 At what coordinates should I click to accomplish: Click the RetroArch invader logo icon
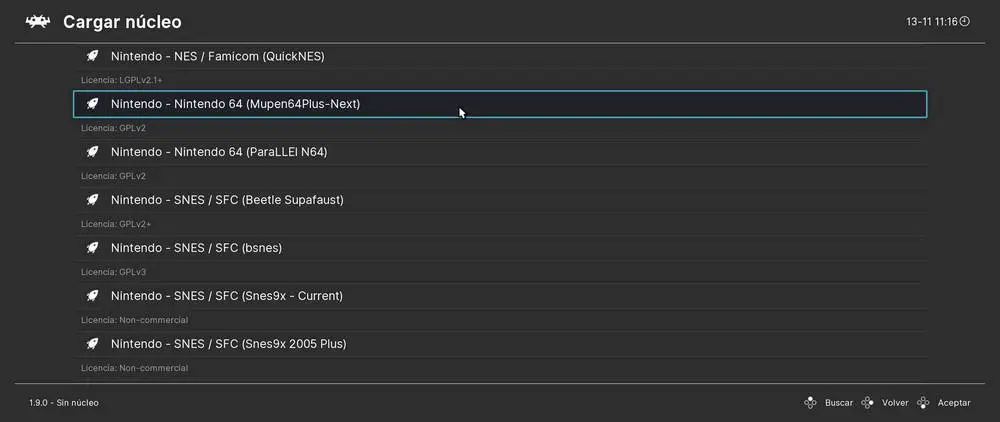[38, 21]
